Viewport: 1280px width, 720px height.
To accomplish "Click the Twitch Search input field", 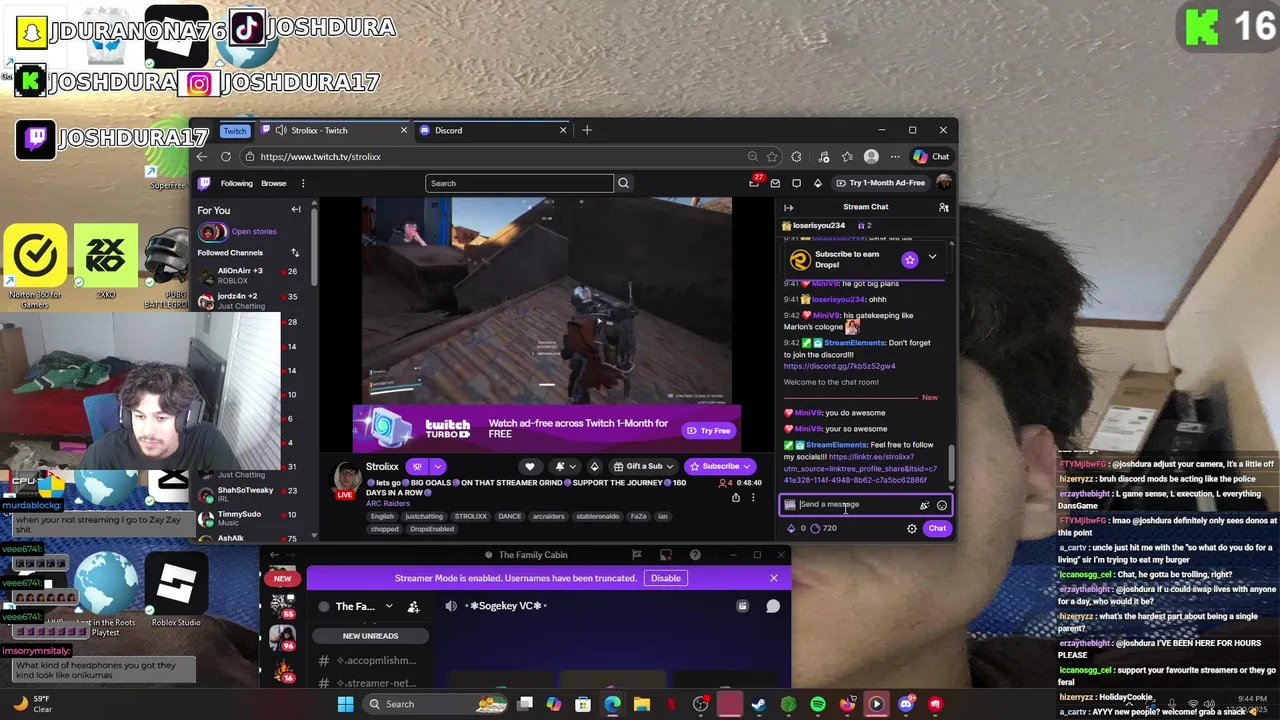I will click(519, 183).
